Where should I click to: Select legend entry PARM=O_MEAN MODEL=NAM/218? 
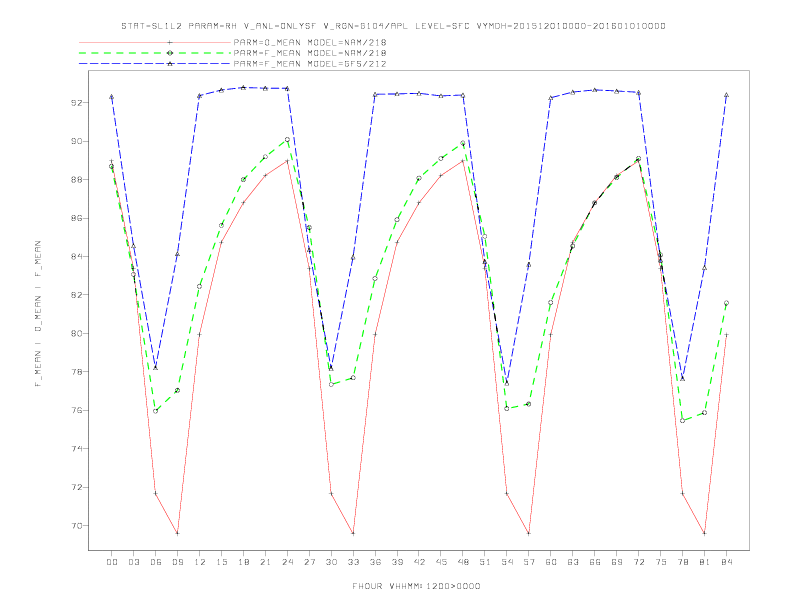point(310,42)
